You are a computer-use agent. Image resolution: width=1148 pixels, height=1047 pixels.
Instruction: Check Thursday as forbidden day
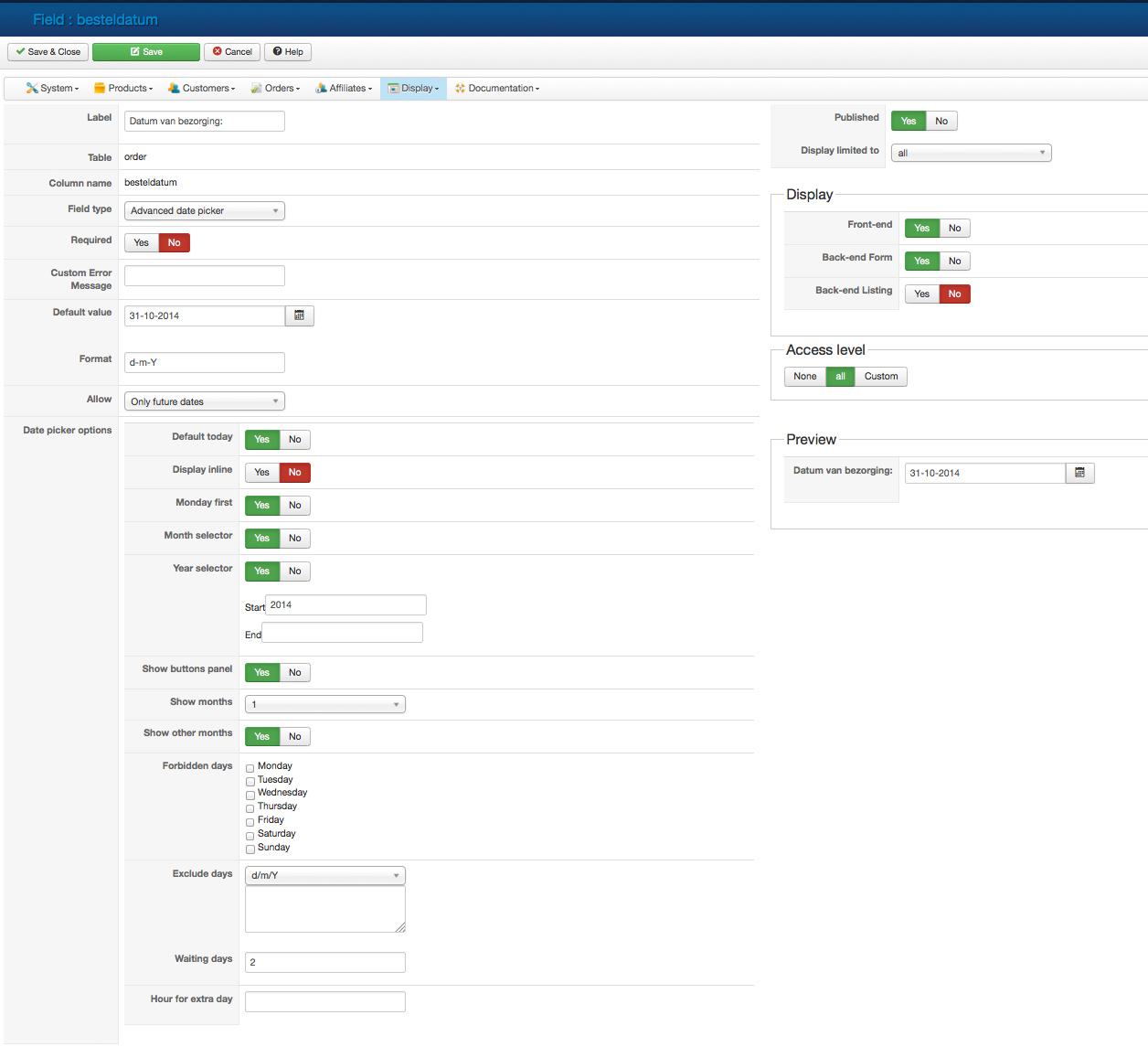(250, 808)
